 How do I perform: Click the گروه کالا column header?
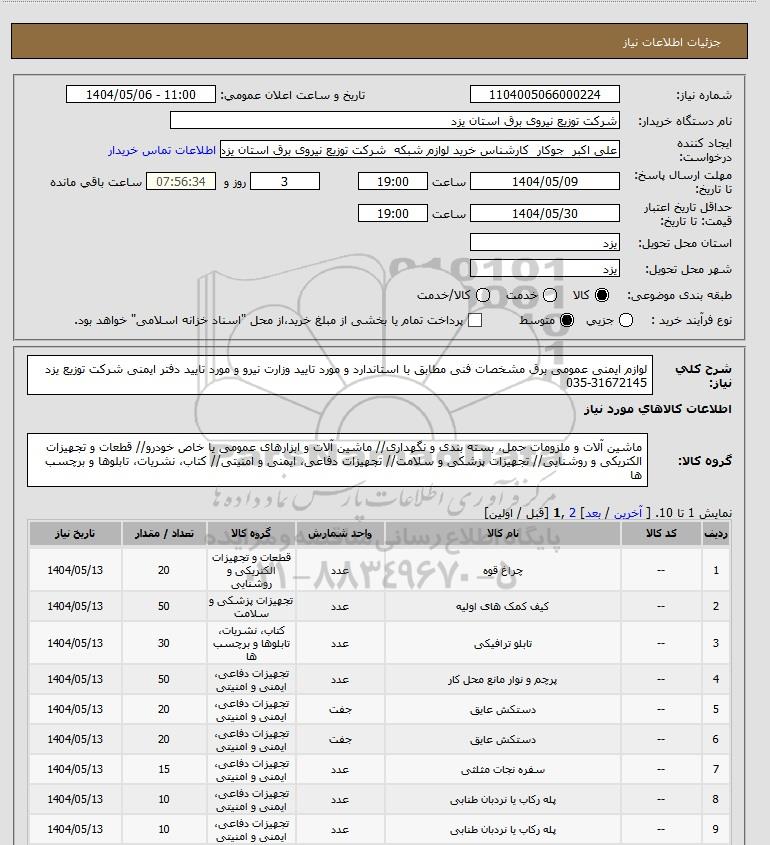[x=251, y=534]
